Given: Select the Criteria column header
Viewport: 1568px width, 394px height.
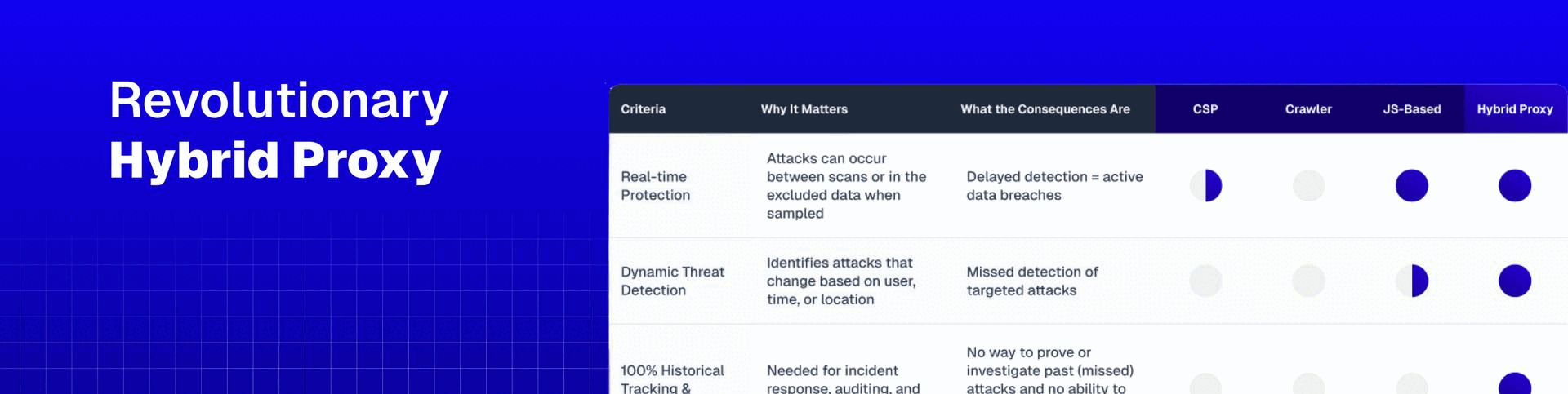Looking at the screenshot, I should tap(643, 109).
